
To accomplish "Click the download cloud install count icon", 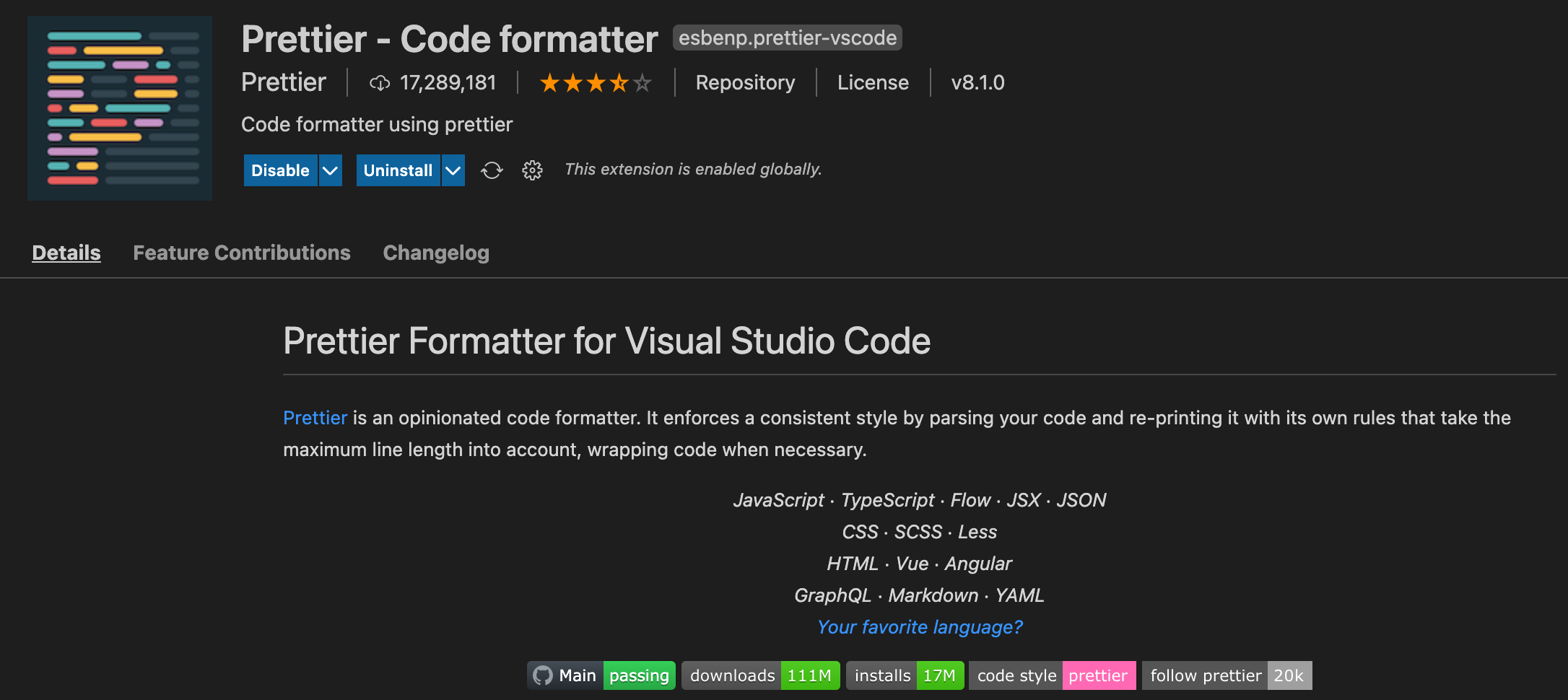I will coord(380,83).
